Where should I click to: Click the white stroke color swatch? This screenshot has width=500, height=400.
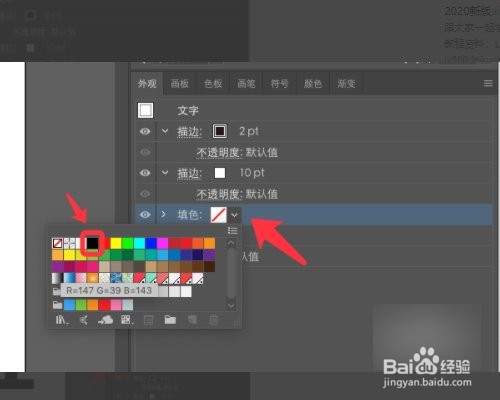[x=220, y=173]
